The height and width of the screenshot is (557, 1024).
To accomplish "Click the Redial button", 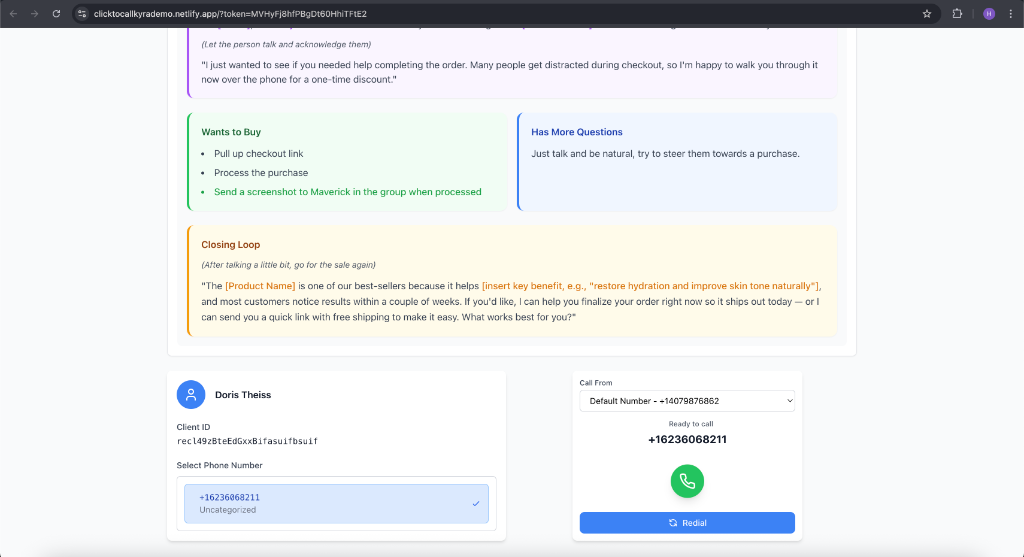I will coord(687,522).
